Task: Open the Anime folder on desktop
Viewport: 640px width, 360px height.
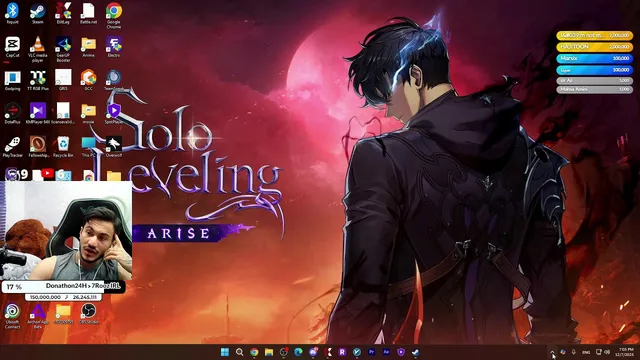Action: tap(88, 47)
